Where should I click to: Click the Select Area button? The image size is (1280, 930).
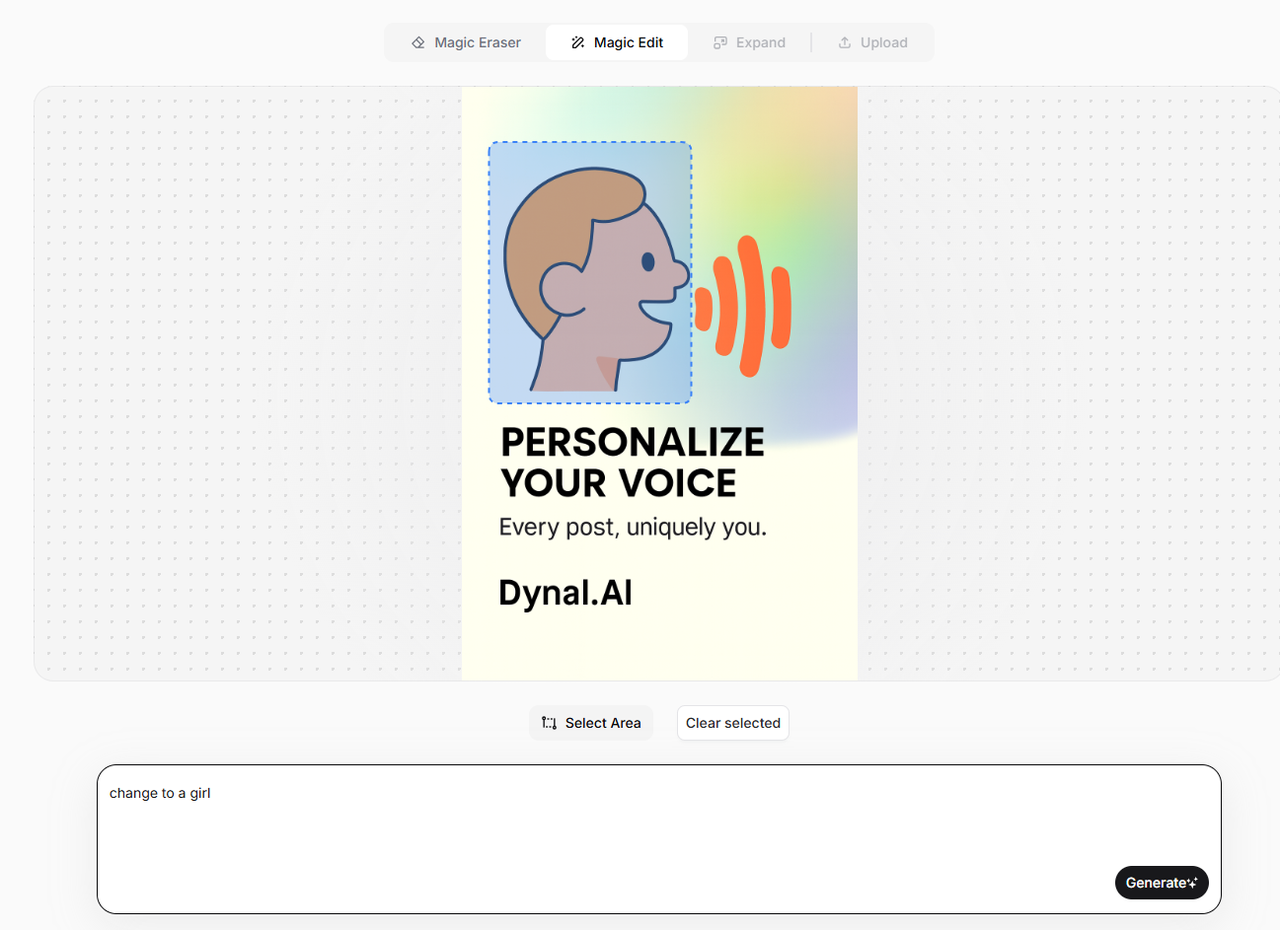[591, 723]
